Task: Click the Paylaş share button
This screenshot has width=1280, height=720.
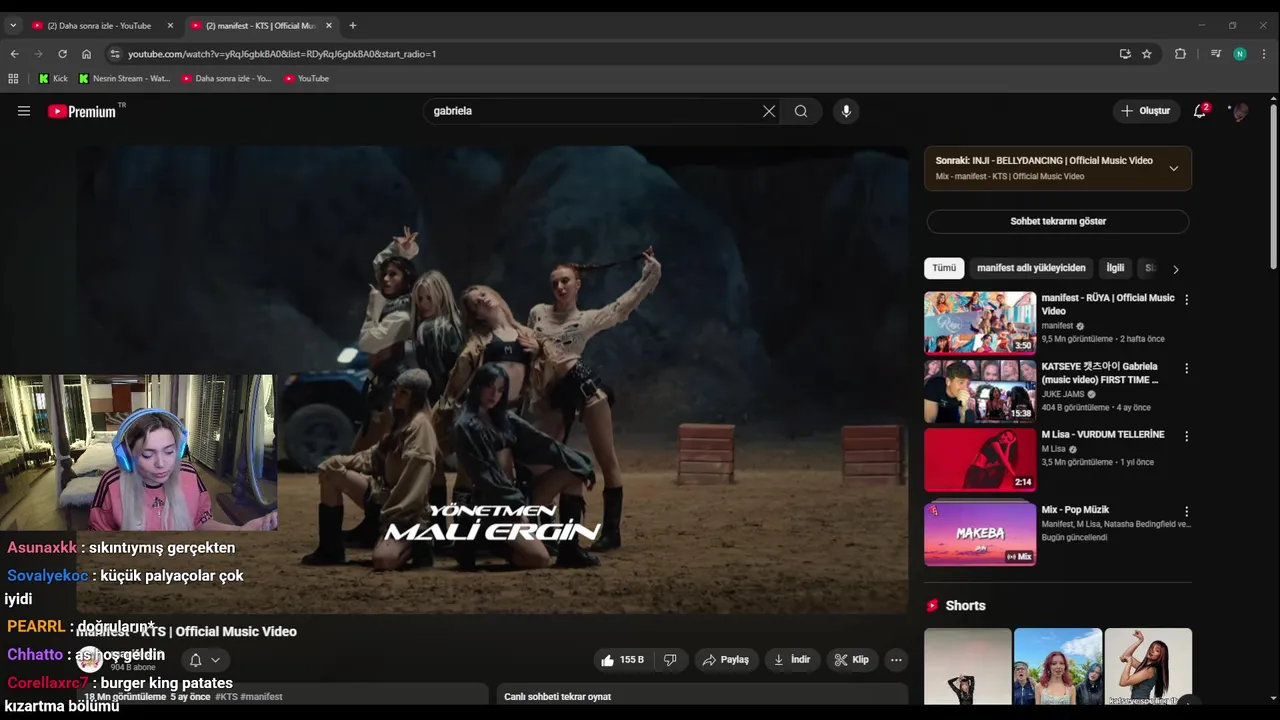Action: pos(726,660)
